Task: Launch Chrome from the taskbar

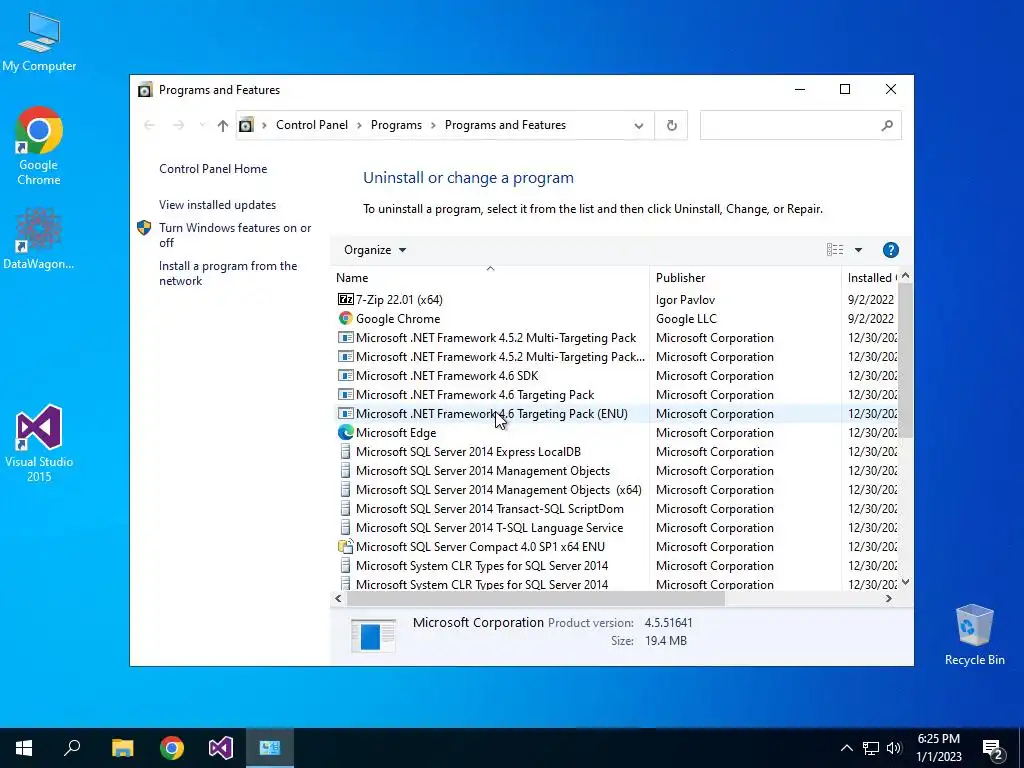Action: pyautogui.click(x=172, y=748)
